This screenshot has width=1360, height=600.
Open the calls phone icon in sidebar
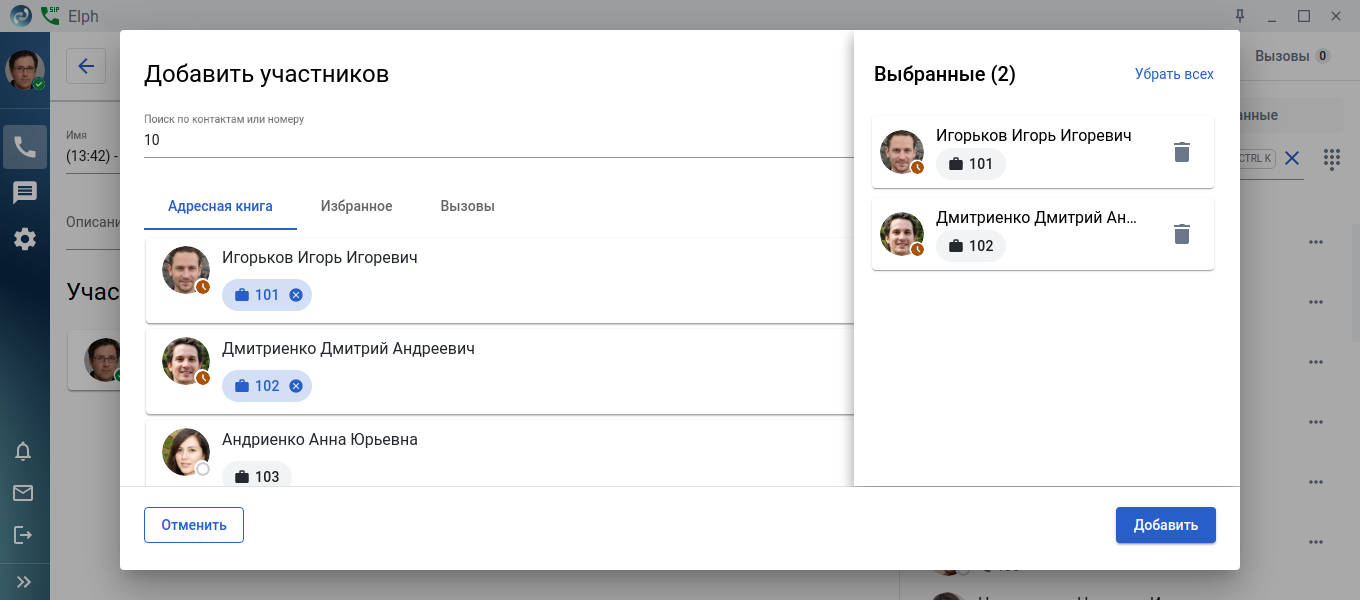pos(25,147)
